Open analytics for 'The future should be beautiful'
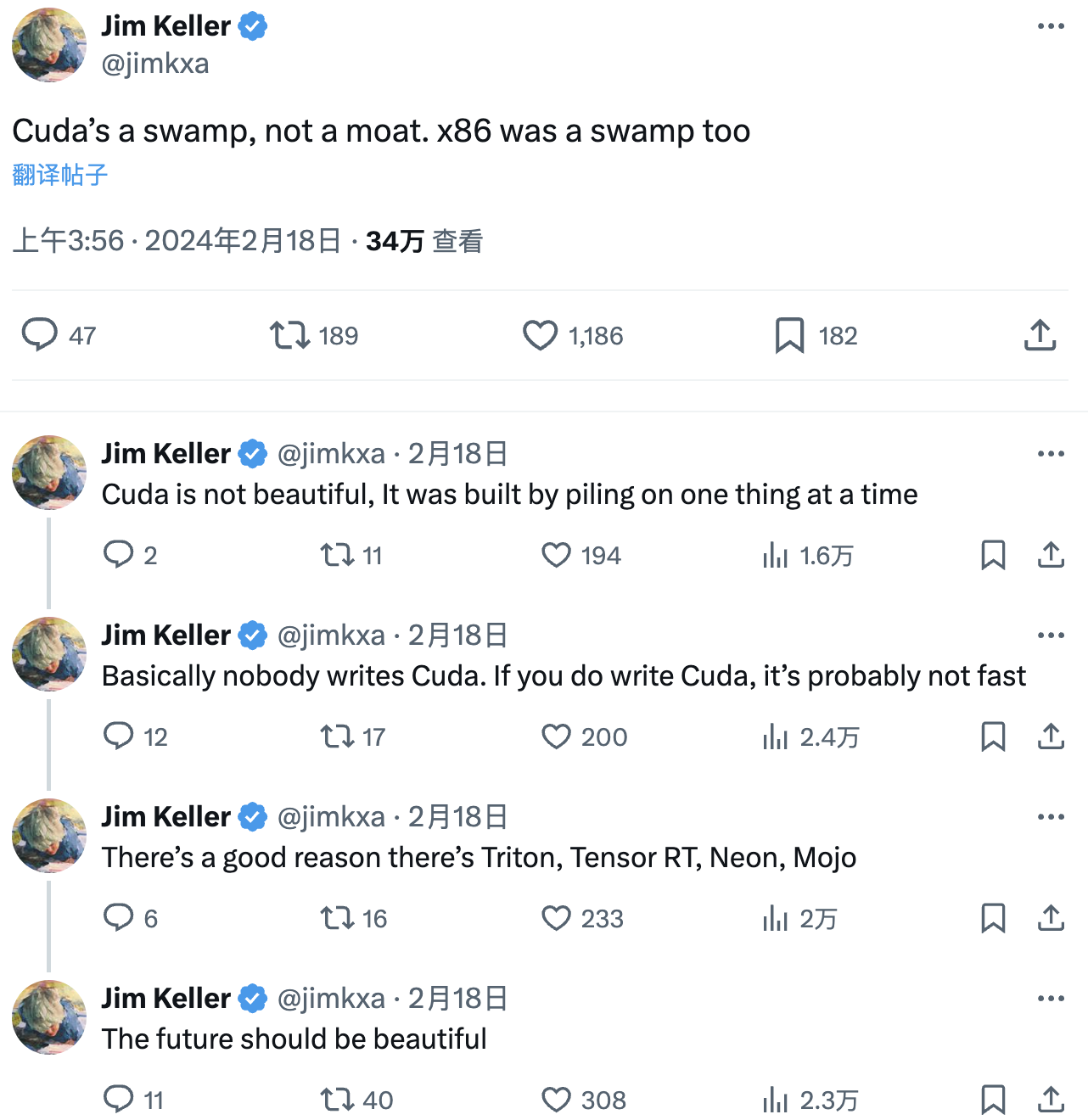Viewport: 1088px width, 1120px height. point(775,1100)
